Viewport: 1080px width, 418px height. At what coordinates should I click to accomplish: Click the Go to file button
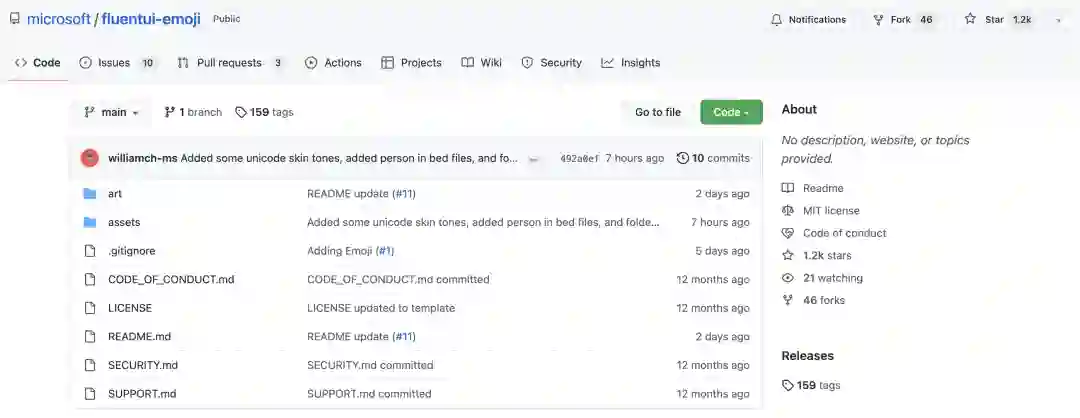click(x=657, y=112)
